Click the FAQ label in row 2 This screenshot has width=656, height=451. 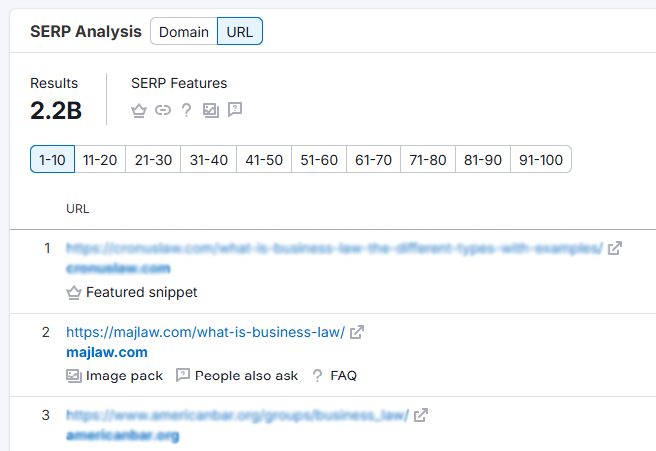coord(343,376)
